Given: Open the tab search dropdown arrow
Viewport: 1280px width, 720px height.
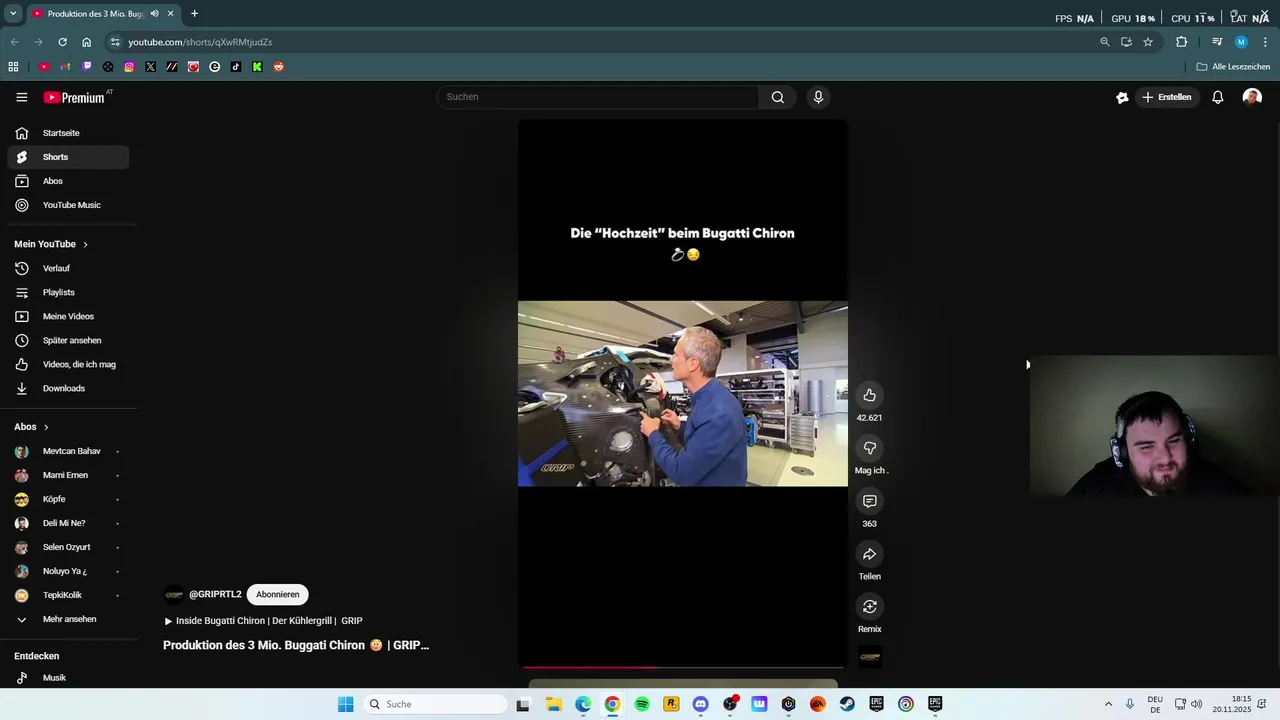Looking at the screenshot, I should click(x=13, y=14).
